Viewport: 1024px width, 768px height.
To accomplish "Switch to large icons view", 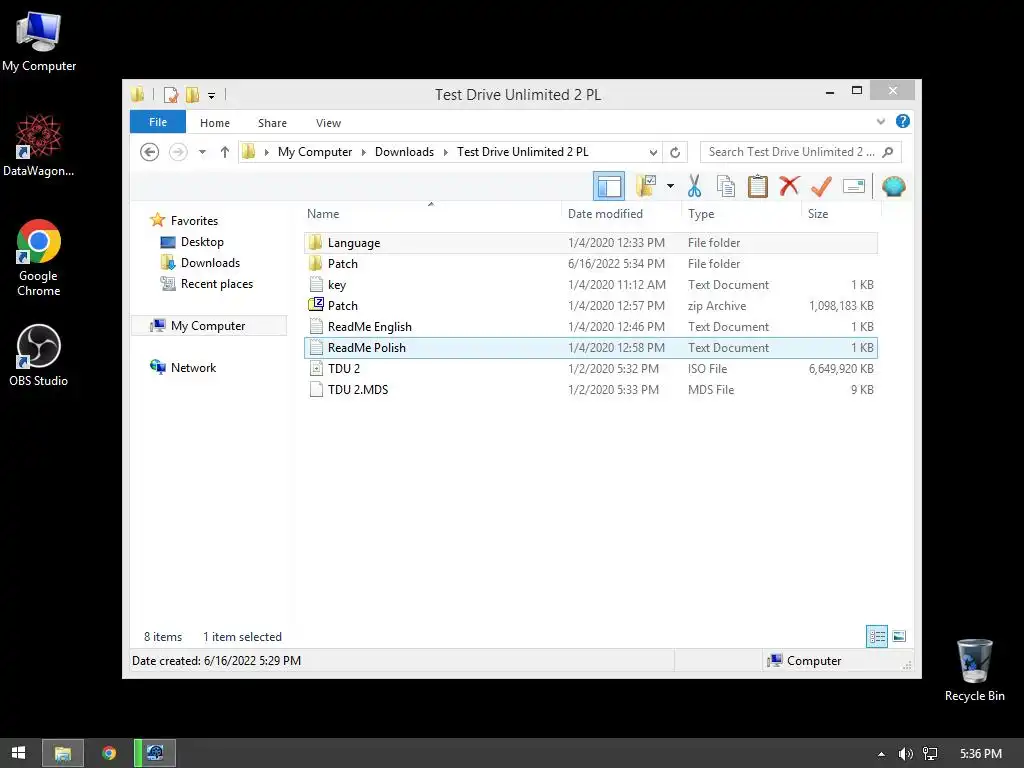I will (x=899, y=636).
